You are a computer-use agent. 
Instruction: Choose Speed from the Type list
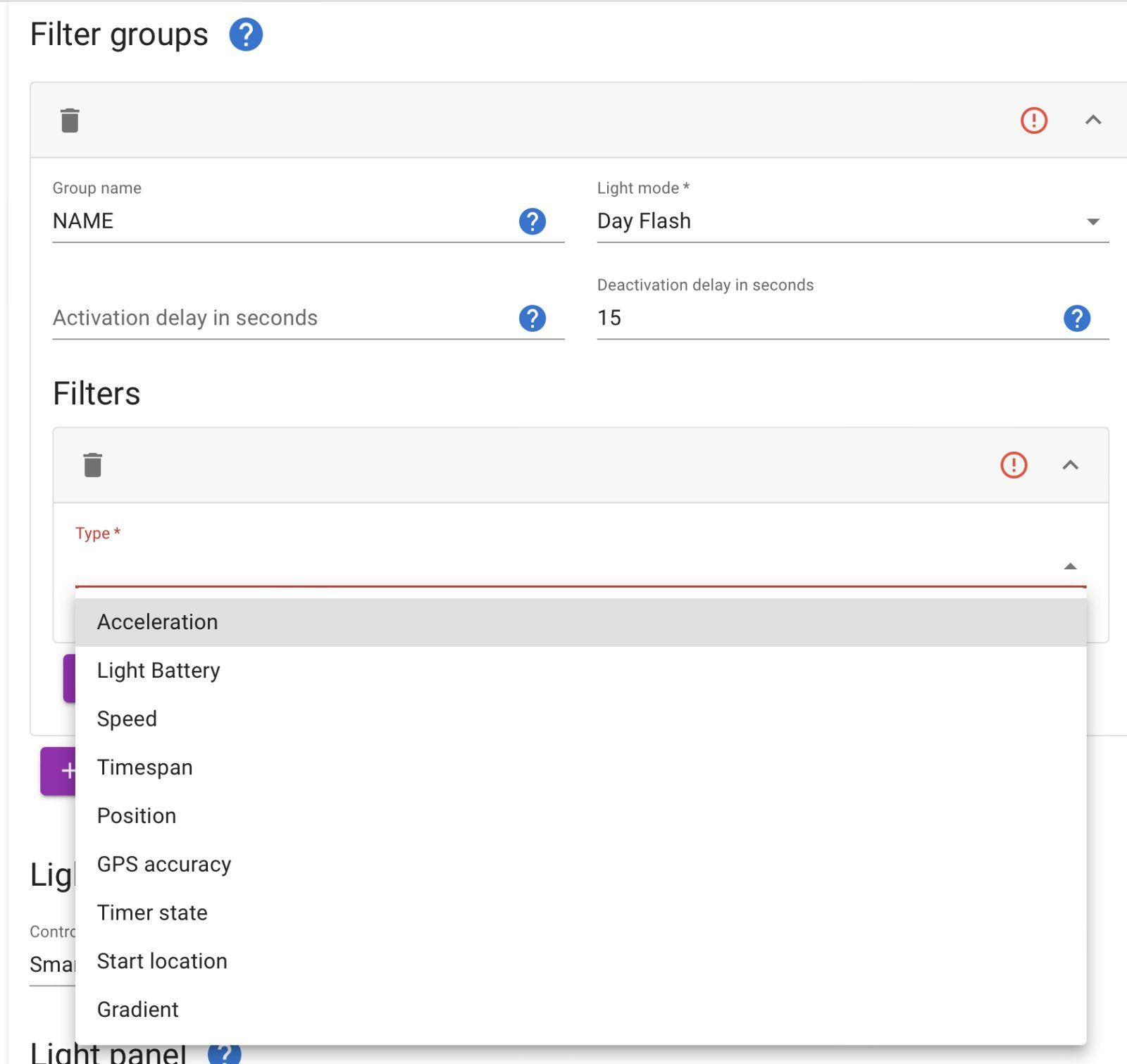tap(127, 719)
